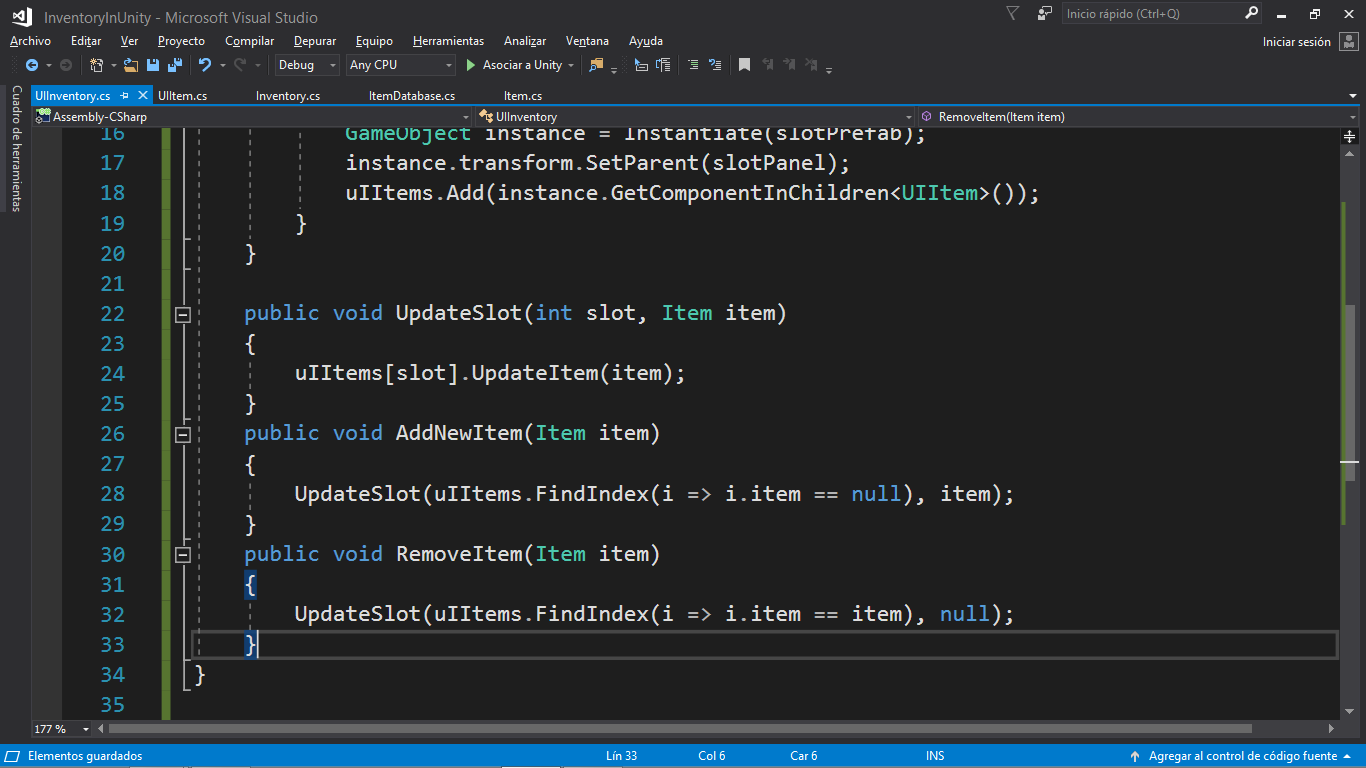The height and width of the screenshot is (768, 1366).
Task: Open the RemoveItem(Item item) member dropdown
Action: [1137, 117]
